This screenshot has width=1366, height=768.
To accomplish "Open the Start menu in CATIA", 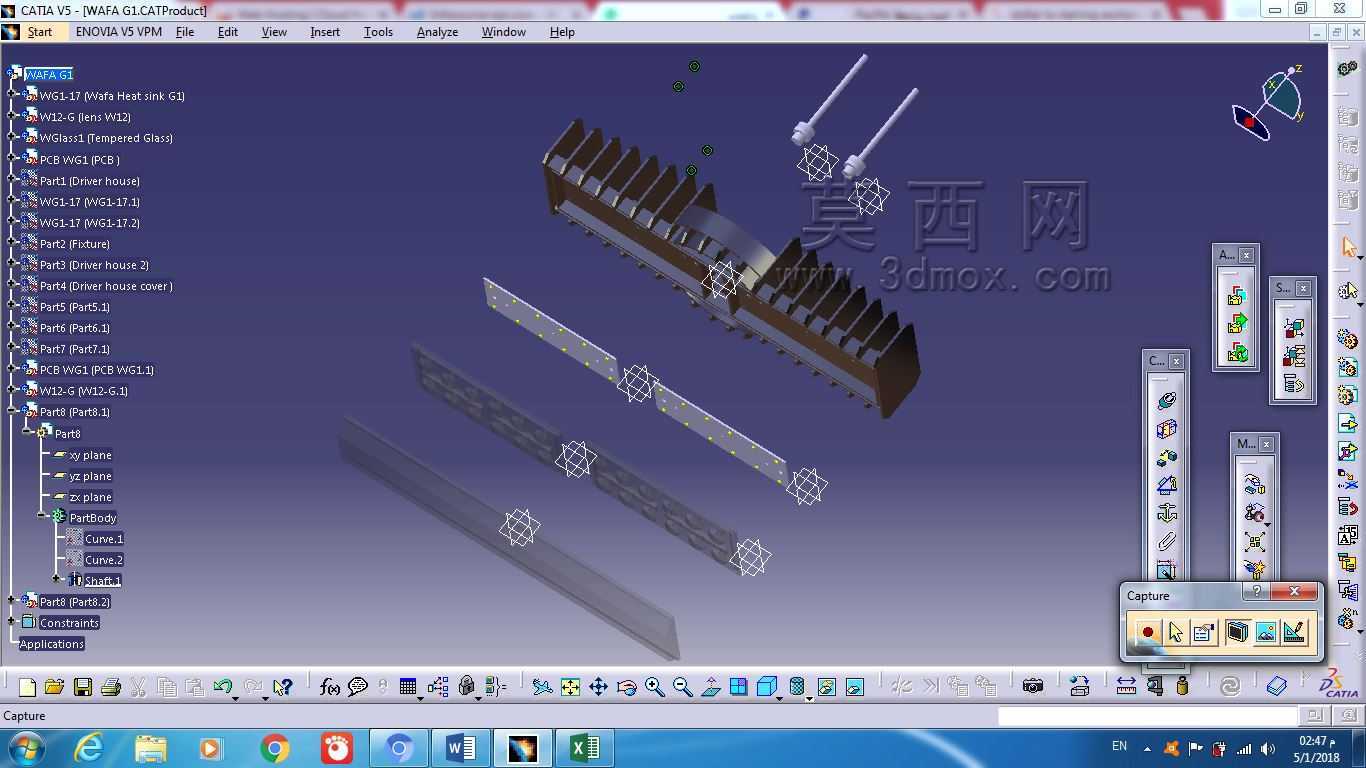I will click(x=40, y=32).
